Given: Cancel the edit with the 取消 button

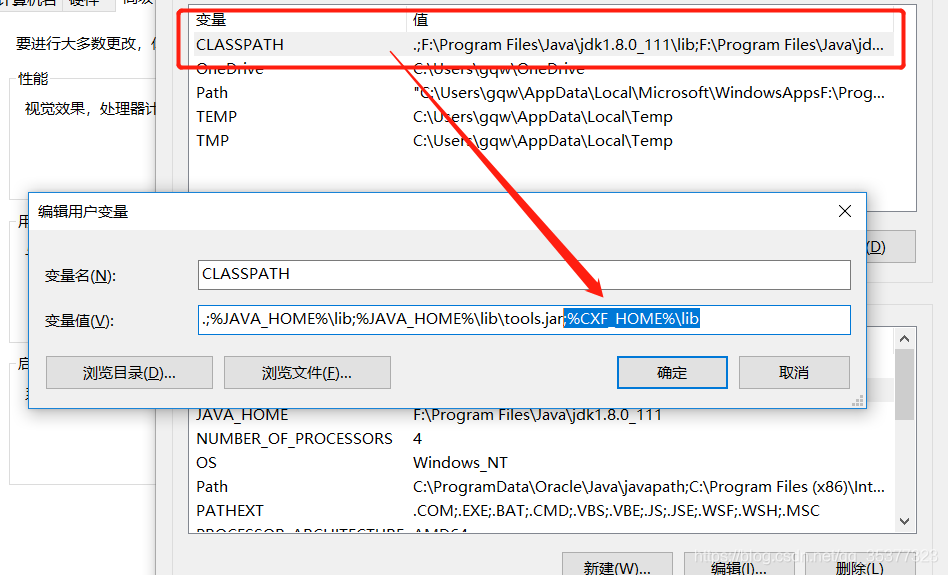Looking at the screenshot, I should (x=794, y=372).
